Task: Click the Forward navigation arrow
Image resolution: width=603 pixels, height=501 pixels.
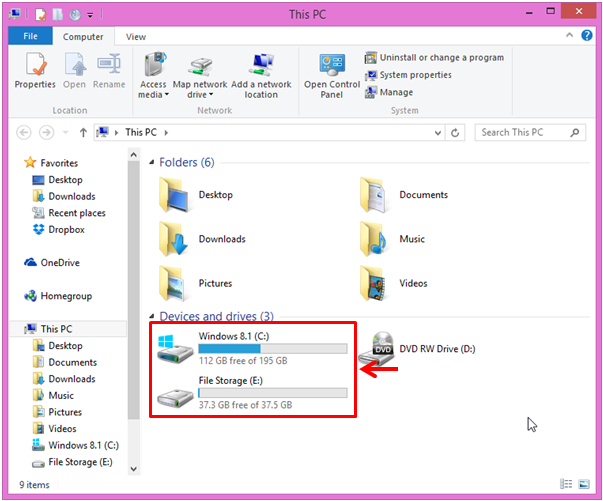Action: tap(47, 133)
